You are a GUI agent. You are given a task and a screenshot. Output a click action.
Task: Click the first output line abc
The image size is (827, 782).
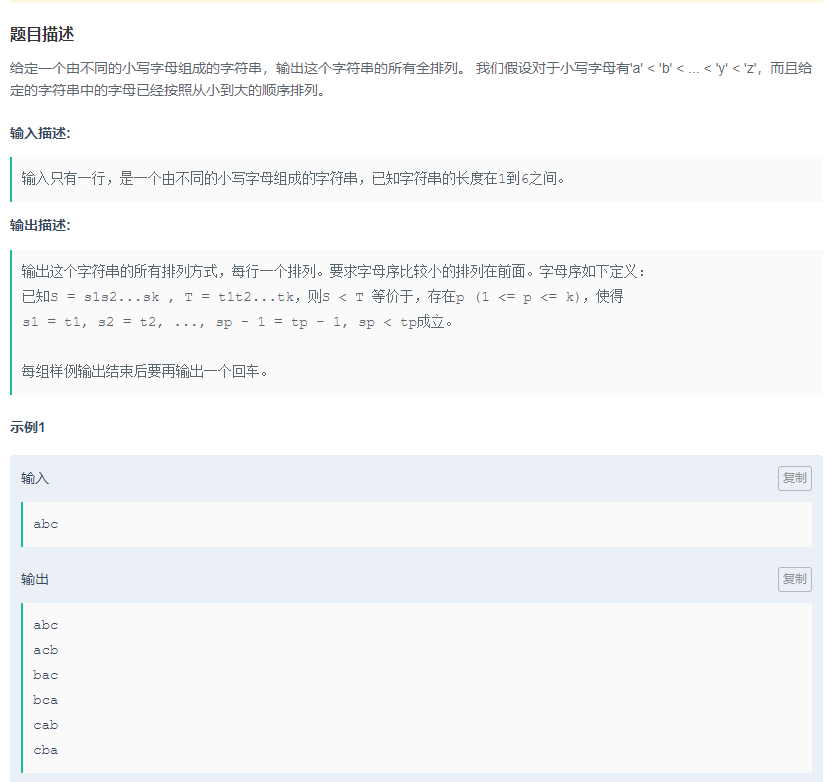coord(46,625)
